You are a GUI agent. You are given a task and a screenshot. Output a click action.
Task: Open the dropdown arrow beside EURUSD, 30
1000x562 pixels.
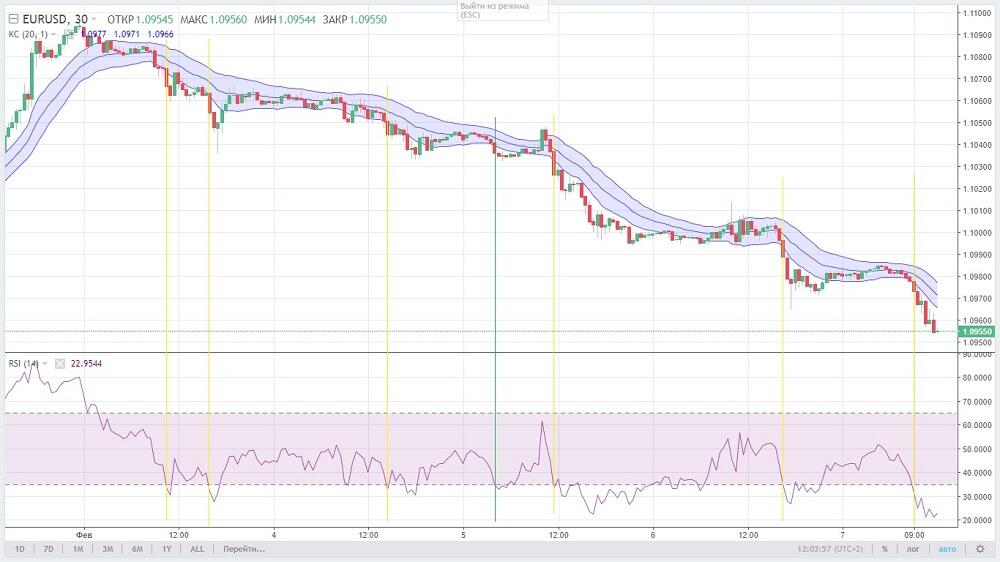(94, 20)
